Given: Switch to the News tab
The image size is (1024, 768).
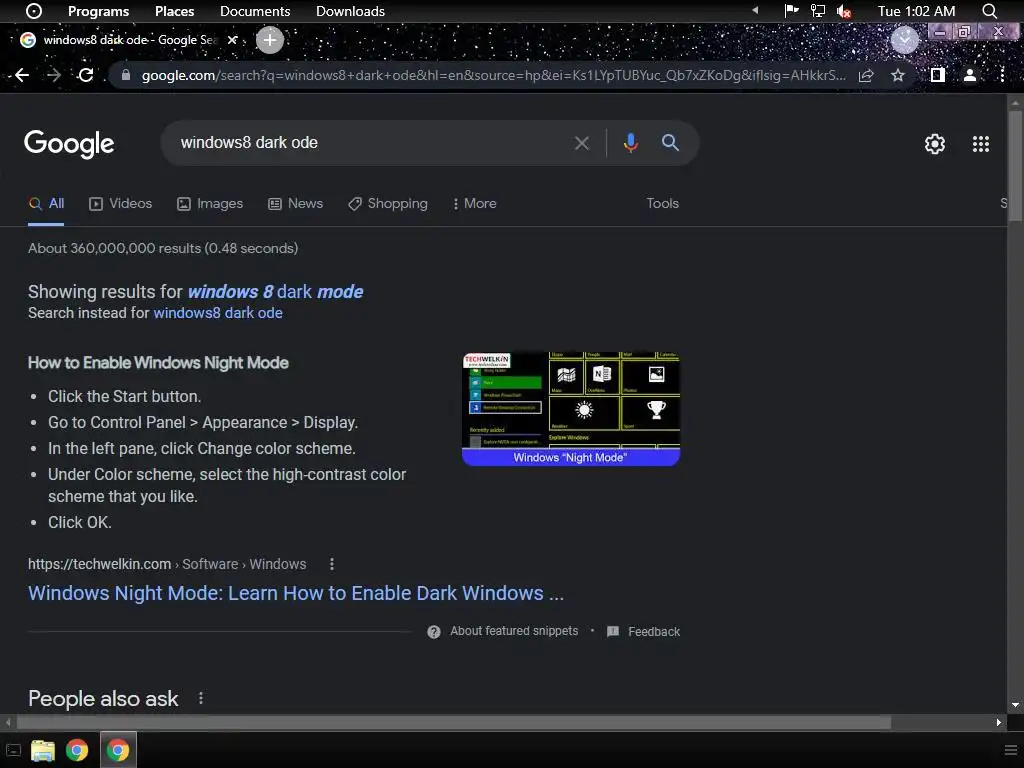Looking at the screenshot, I should (295, 204).
